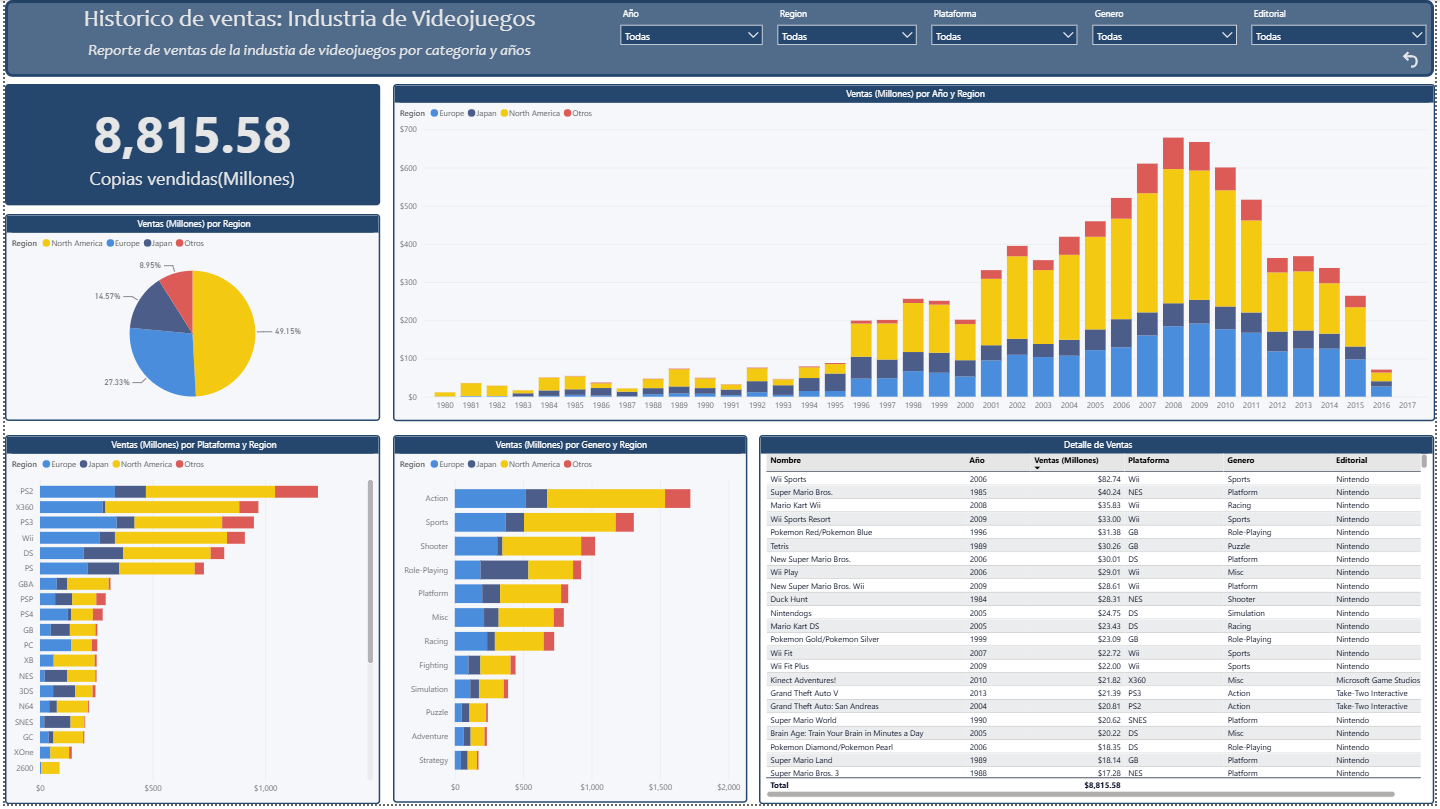The image size is (1440, 809).
Task: Open the Editorial filter dropdown
Action: (x=1338, y=36)
